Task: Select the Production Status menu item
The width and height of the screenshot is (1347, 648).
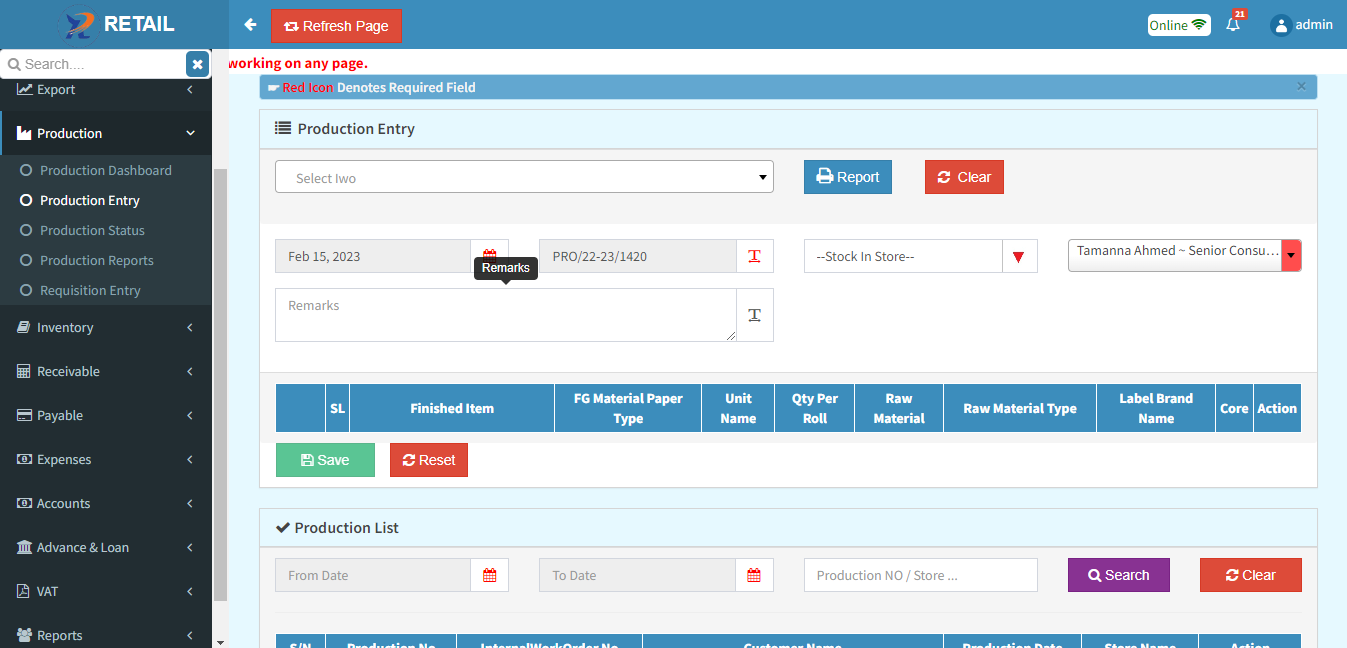Action: pyautogui.click(x=92, y=230)
